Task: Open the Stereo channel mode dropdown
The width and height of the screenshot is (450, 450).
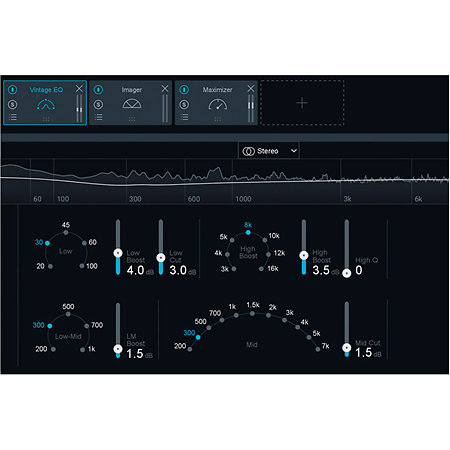Action: coord(269,151)
